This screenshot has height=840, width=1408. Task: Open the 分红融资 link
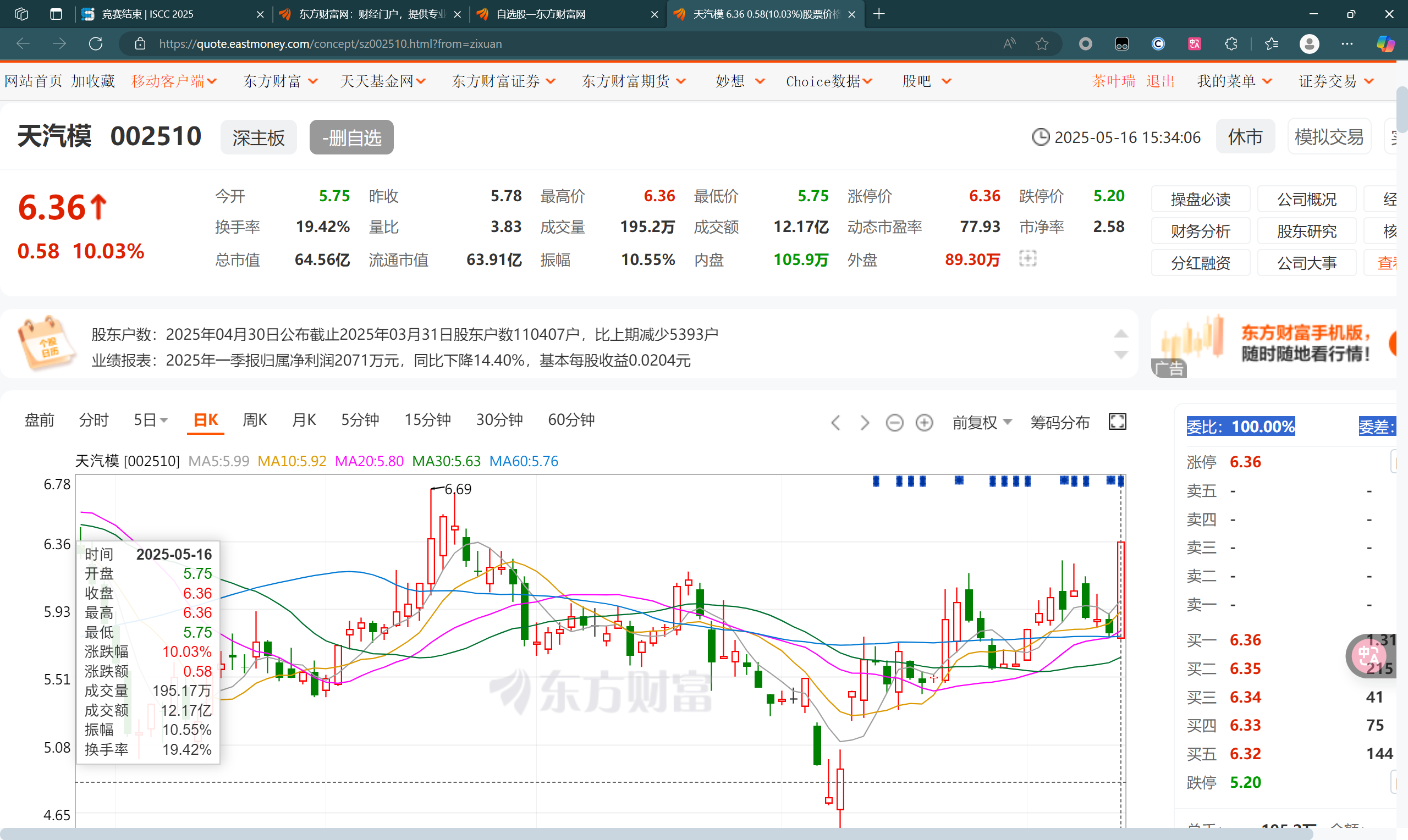[x=1200, y=263]
